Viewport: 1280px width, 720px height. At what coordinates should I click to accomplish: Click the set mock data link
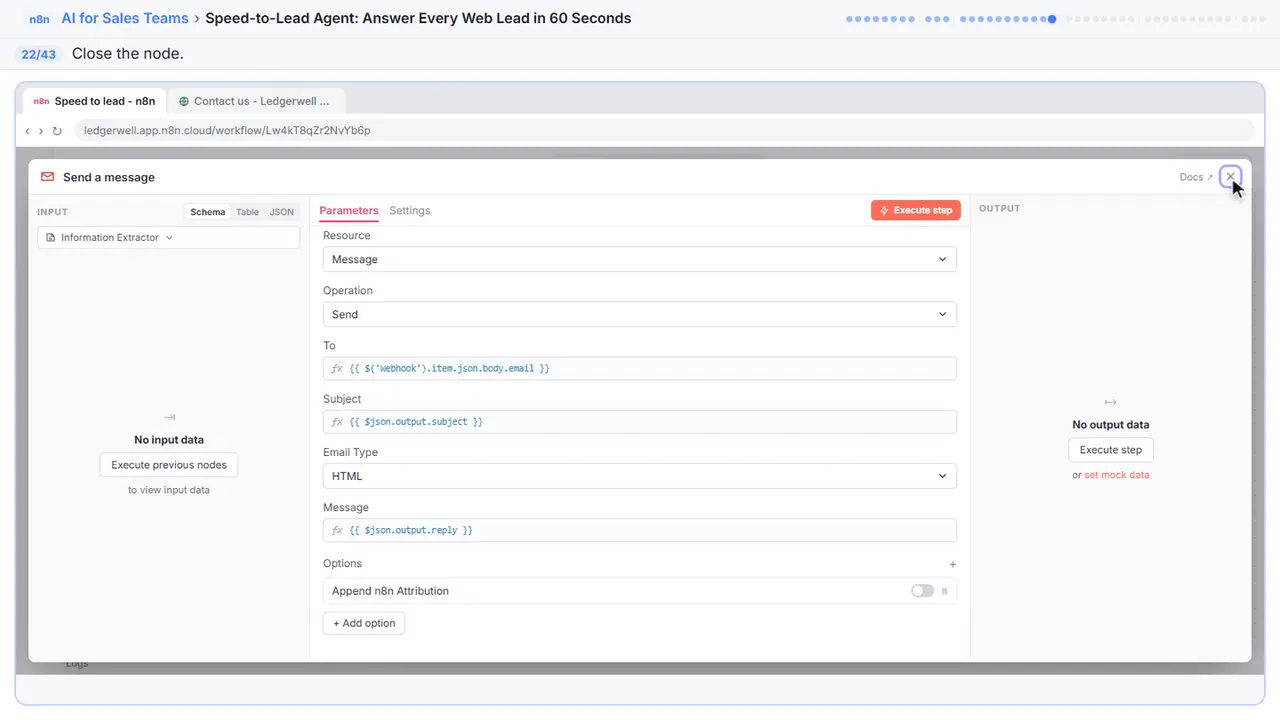[1117, 475]
